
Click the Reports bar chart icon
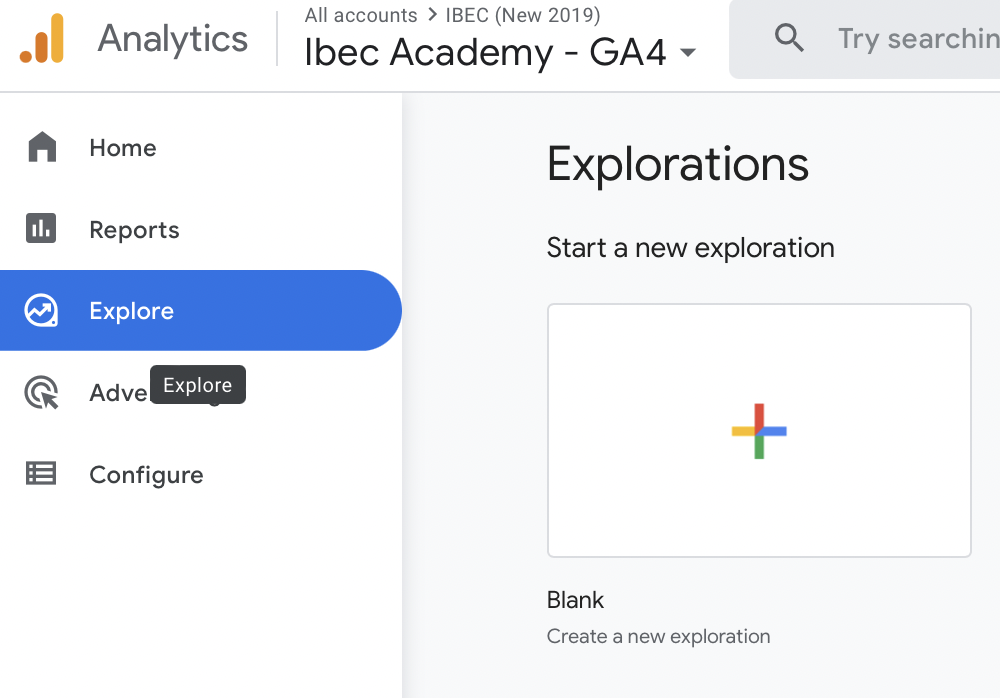coord(42,229)
